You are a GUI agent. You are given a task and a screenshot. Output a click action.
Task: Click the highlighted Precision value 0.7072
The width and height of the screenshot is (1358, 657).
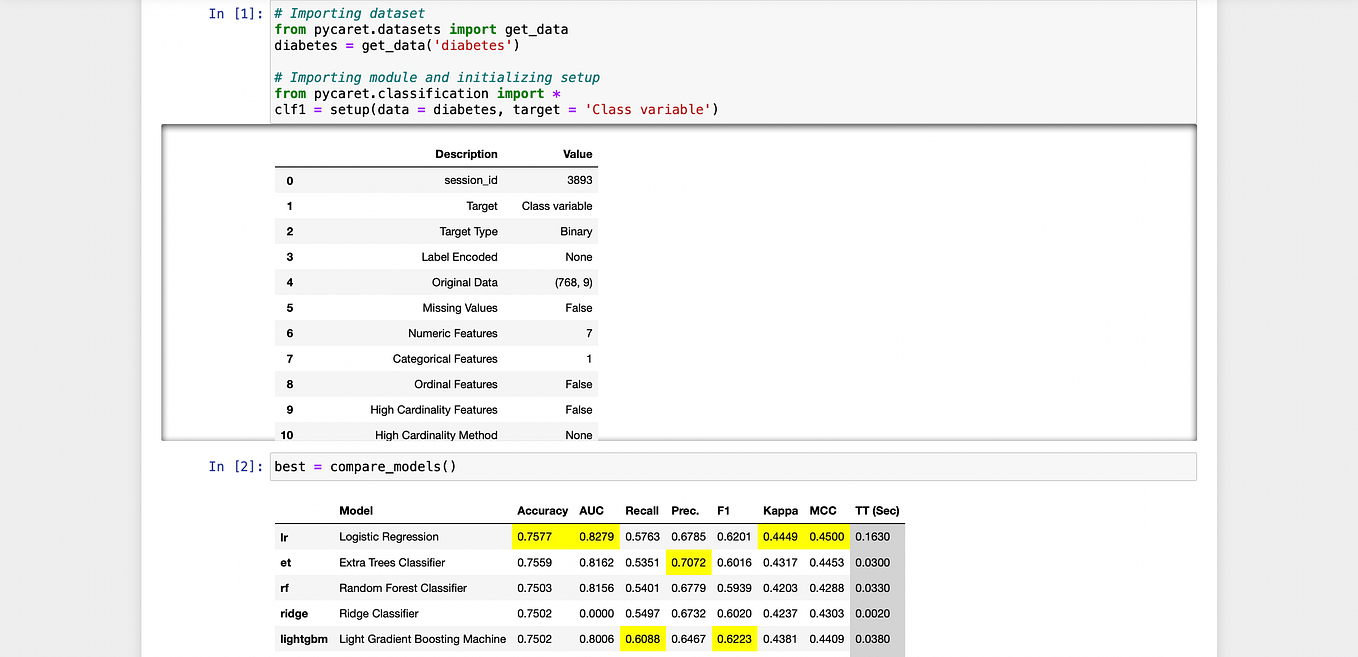(x=688, y=563)
